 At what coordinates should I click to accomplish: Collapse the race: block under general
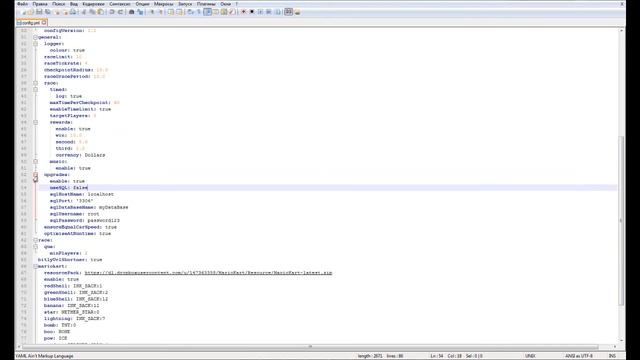click(35, 83)
